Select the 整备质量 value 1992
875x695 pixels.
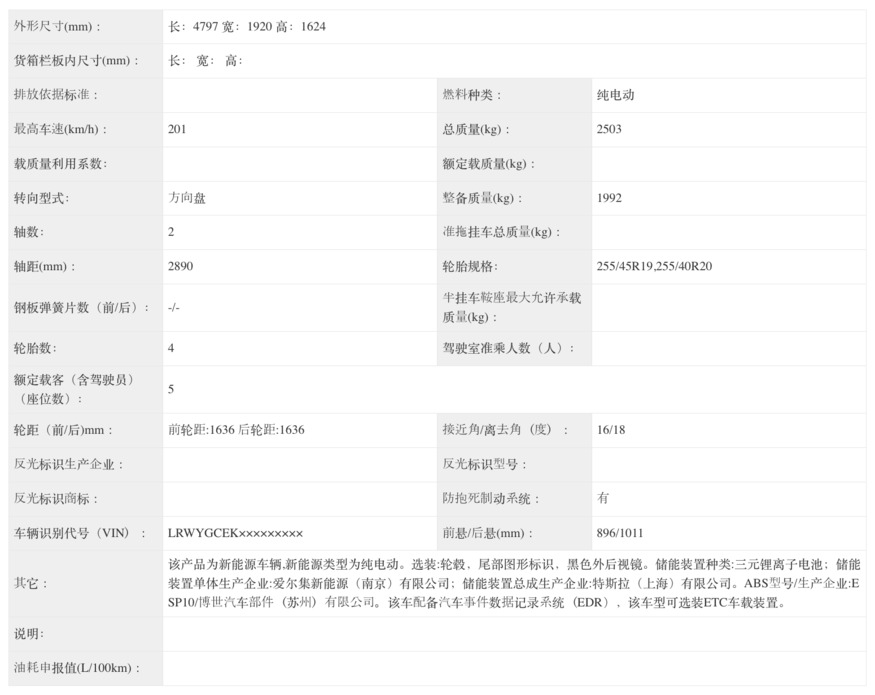pos(609,198)
